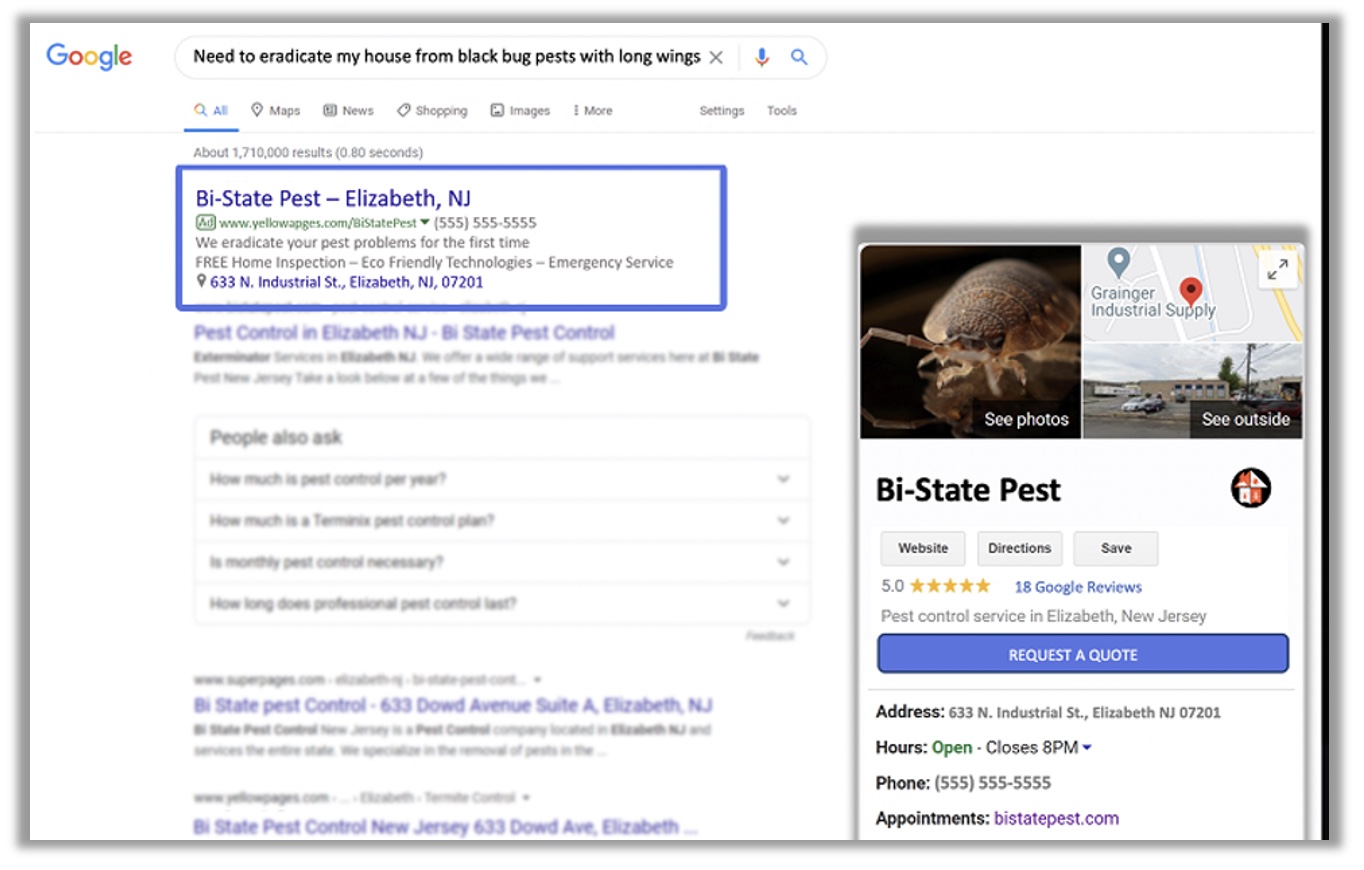Click the Google logo
The height and width of the screenshot is (870, 1364).
click(89, 57)
